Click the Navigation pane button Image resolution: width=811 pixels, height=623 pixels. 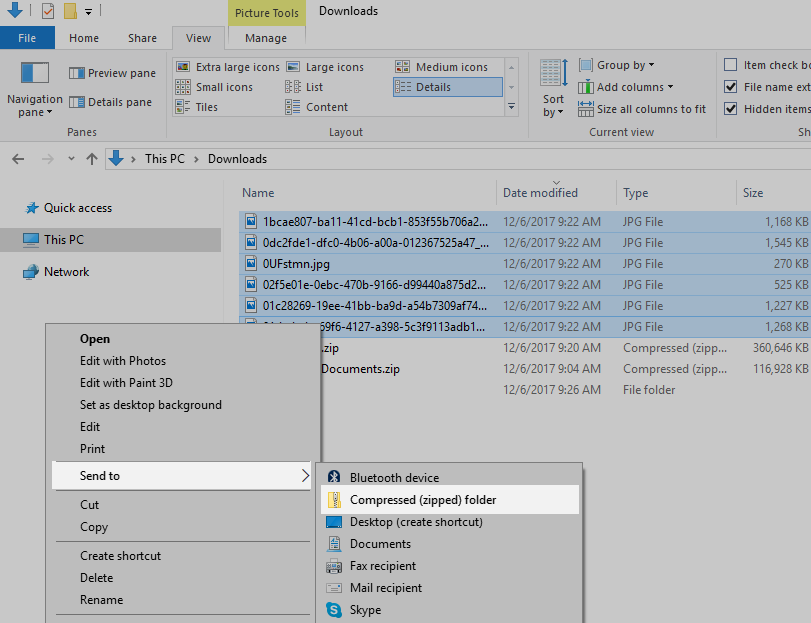coord(34,101)
